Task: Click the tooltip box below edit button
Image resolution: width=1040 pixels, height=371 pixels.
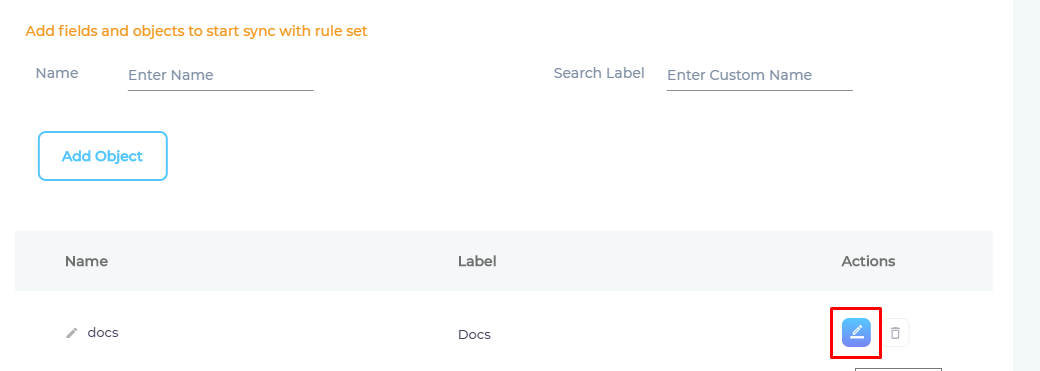Action: [898, 369]
